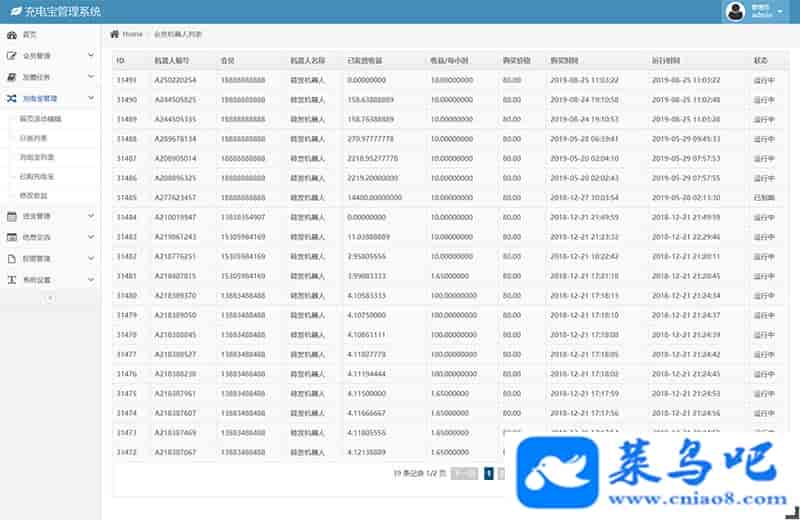Click the admin user avatar
800x520 pixels.
pyautogui.click(x=735, y=12)
